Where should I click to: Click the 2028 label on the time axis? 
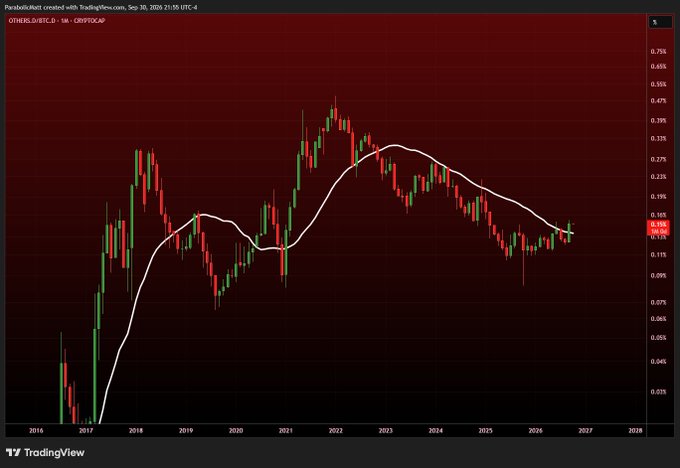click(x=635, y=431)
